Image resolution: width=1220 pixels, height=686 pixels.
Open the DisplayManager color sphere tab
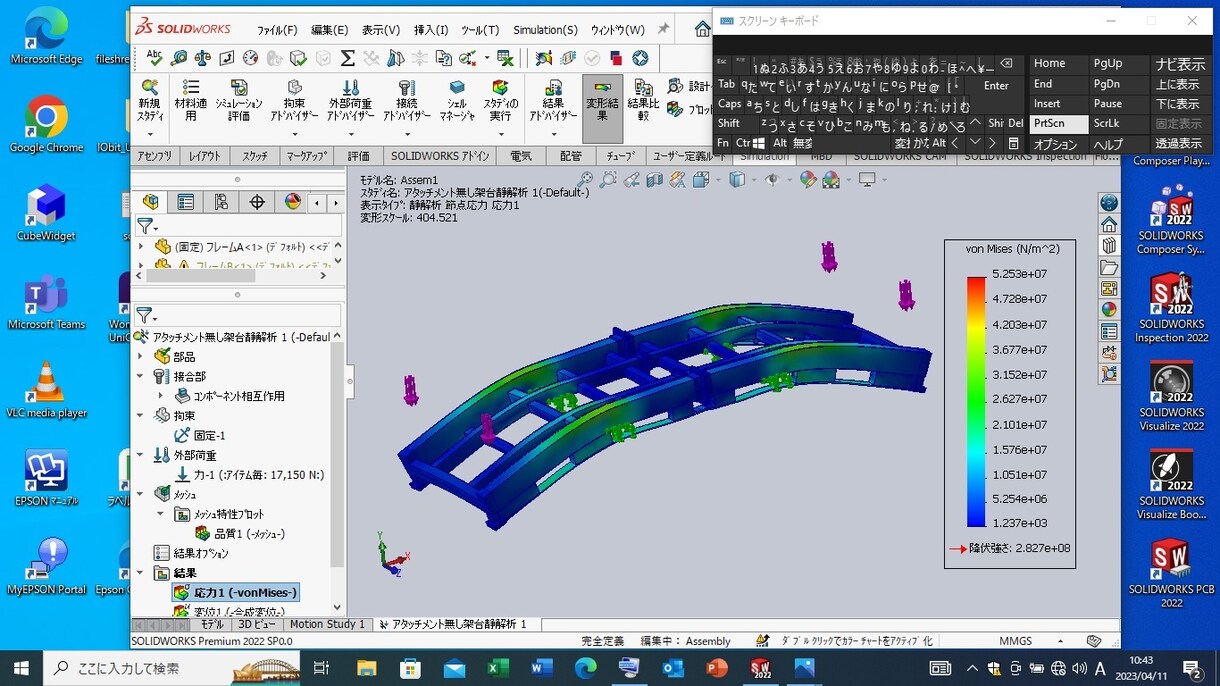293,202
